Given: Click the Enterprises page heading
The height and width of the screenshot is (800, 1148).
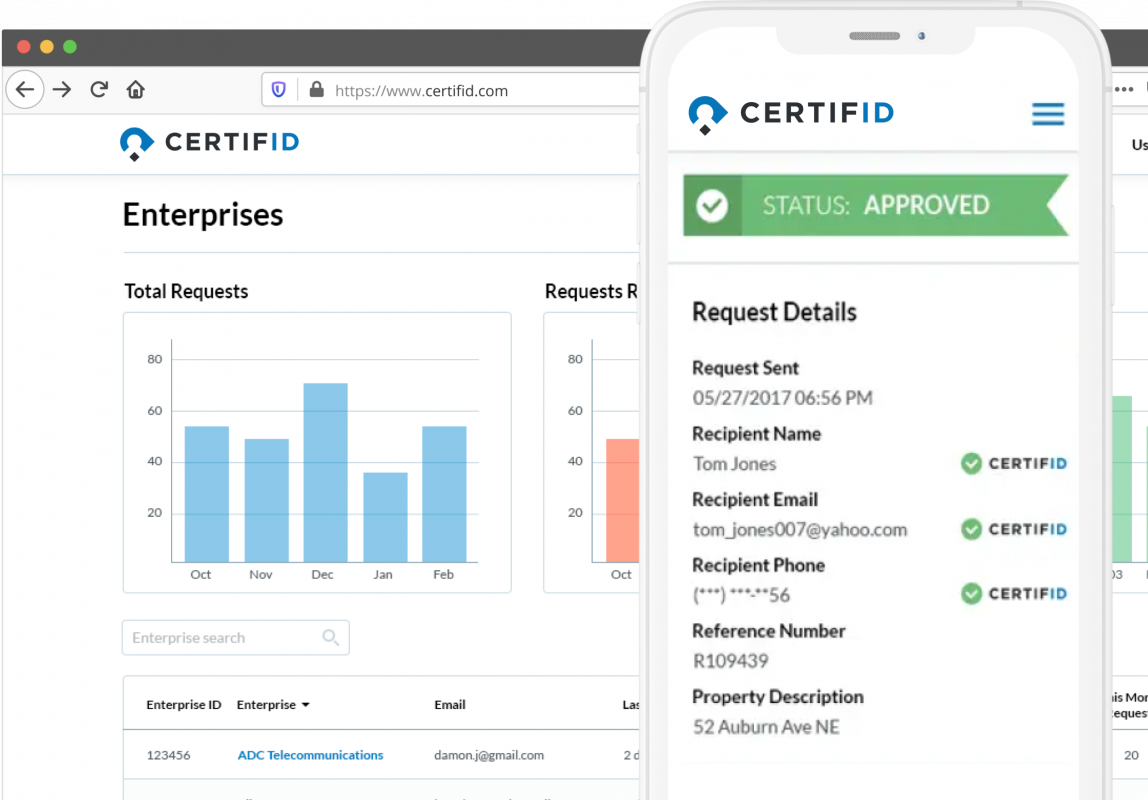Looking at the screenshot, I should pyautogui.click(x=203, y=215).
